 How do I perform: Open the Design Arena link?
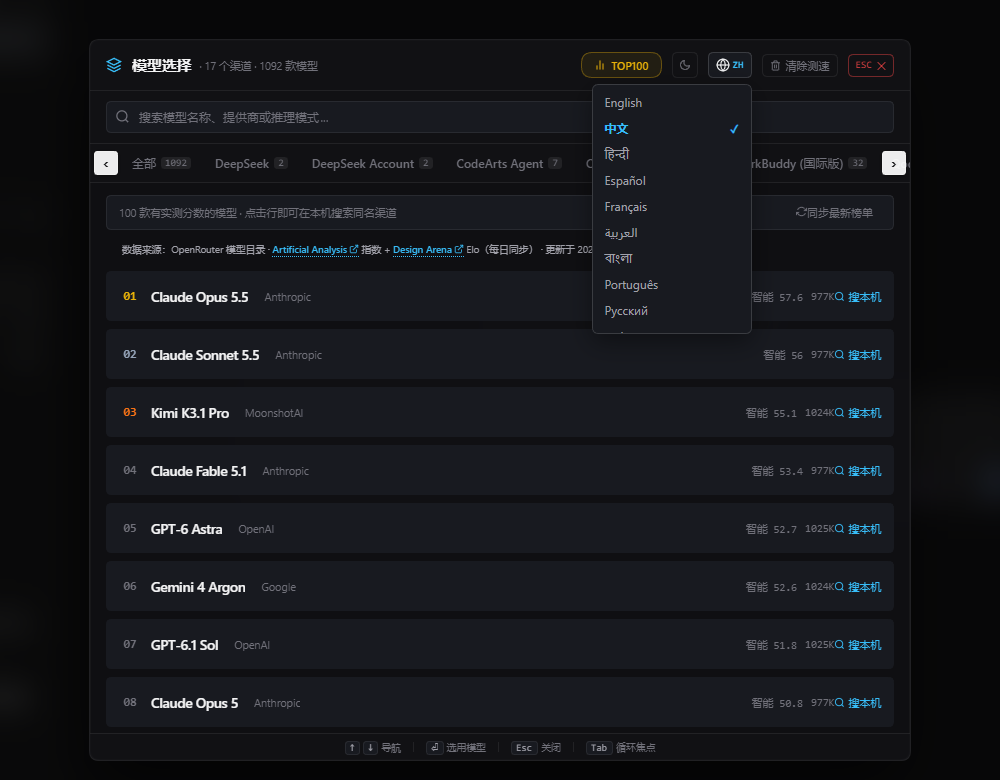tap(428, 249)
